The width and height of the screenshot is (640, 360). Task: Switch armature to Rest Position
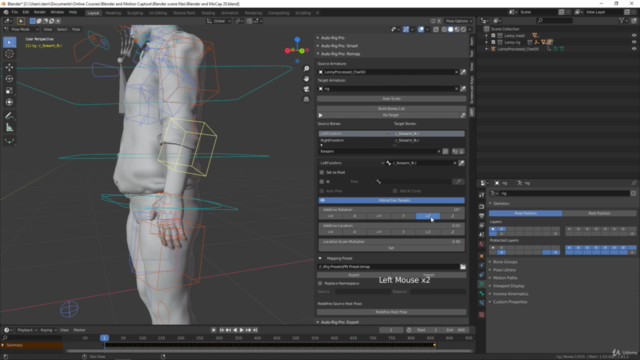(599, 213)
